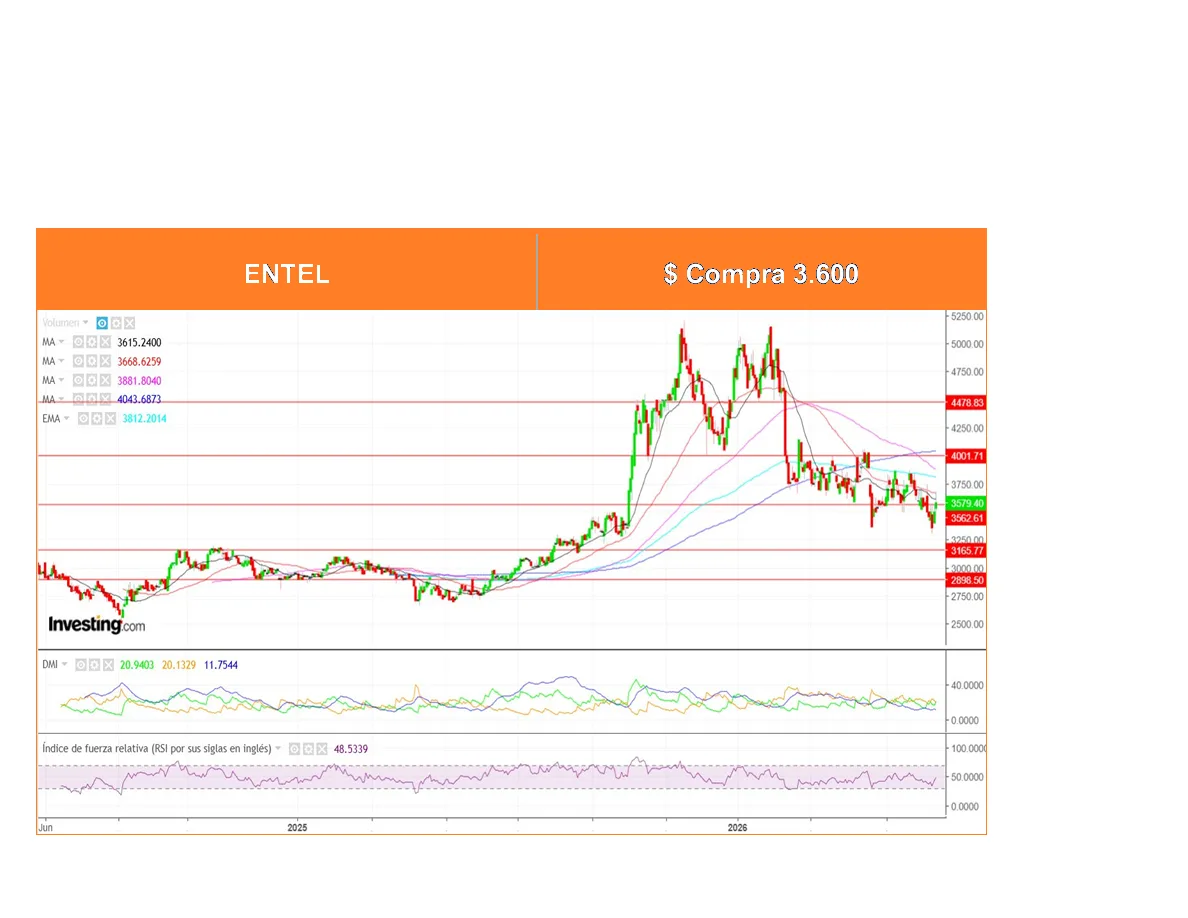Select the 4001.71 red price label
This screenshot has height=918, width=1188.
click(x=967, y=456)
